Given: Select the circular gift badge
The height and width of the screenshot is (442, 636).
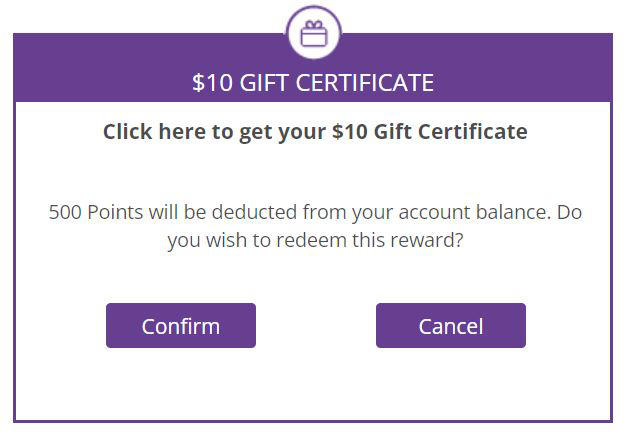Looking at the screenshot, I should 314,32.
